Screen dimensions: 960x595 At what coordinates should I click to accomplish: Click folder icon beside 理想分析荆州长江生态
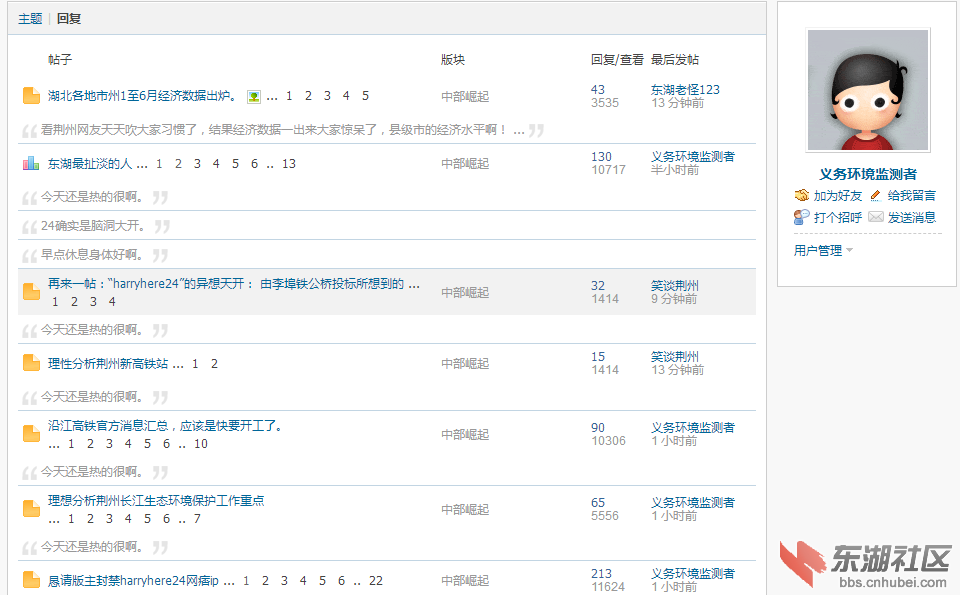[x=31, y=509]
